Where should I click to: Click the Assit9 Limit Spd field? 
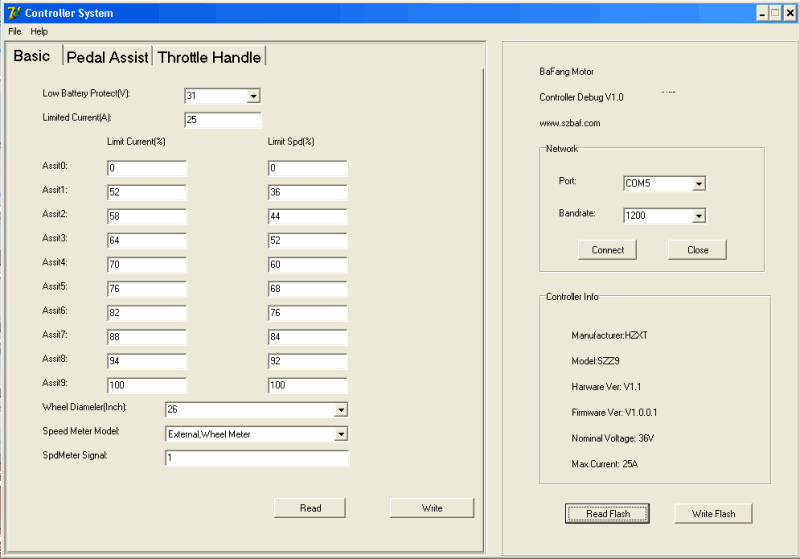(308, 385)
